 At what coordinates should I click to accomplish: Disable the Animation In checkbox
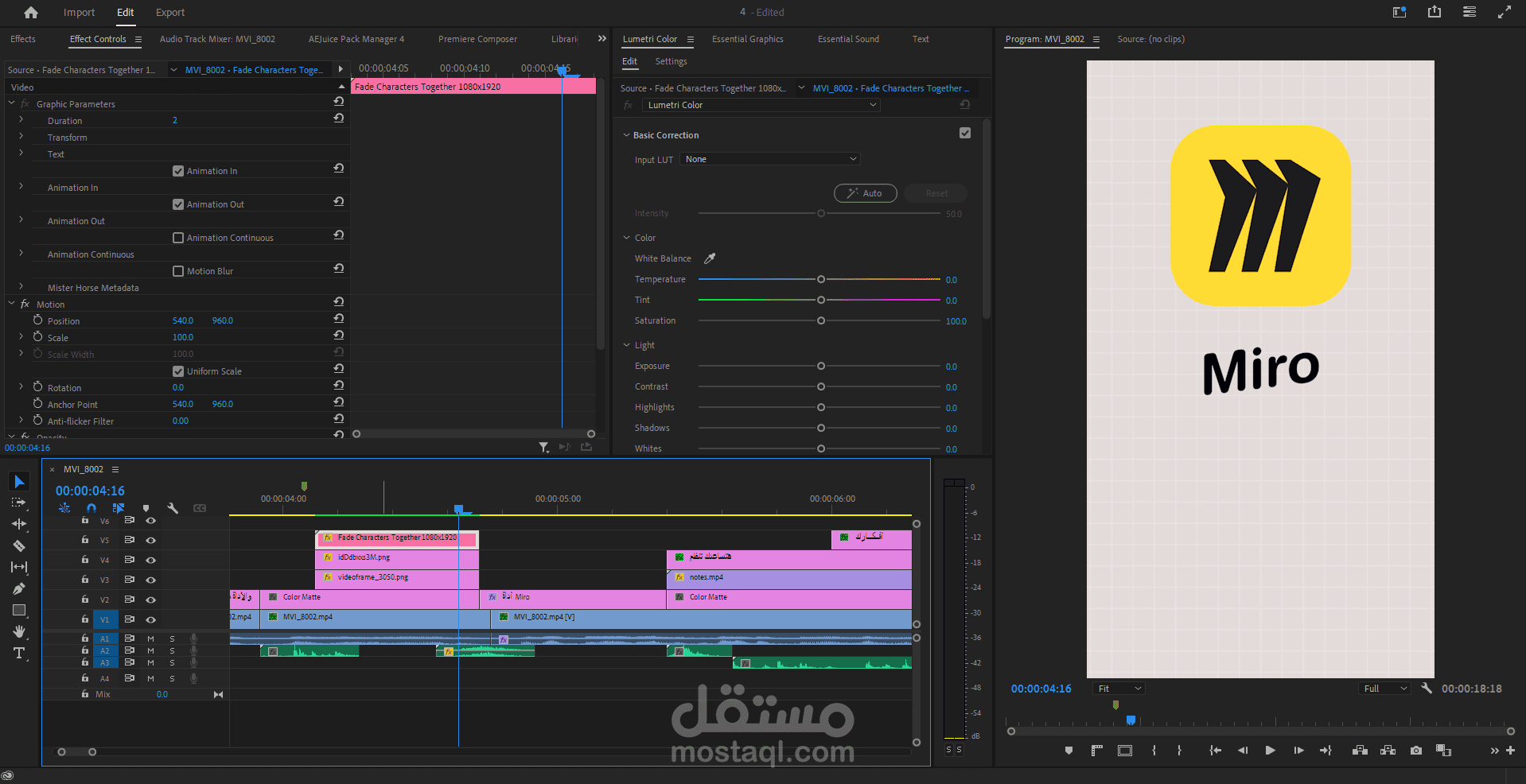coord(178,171)
